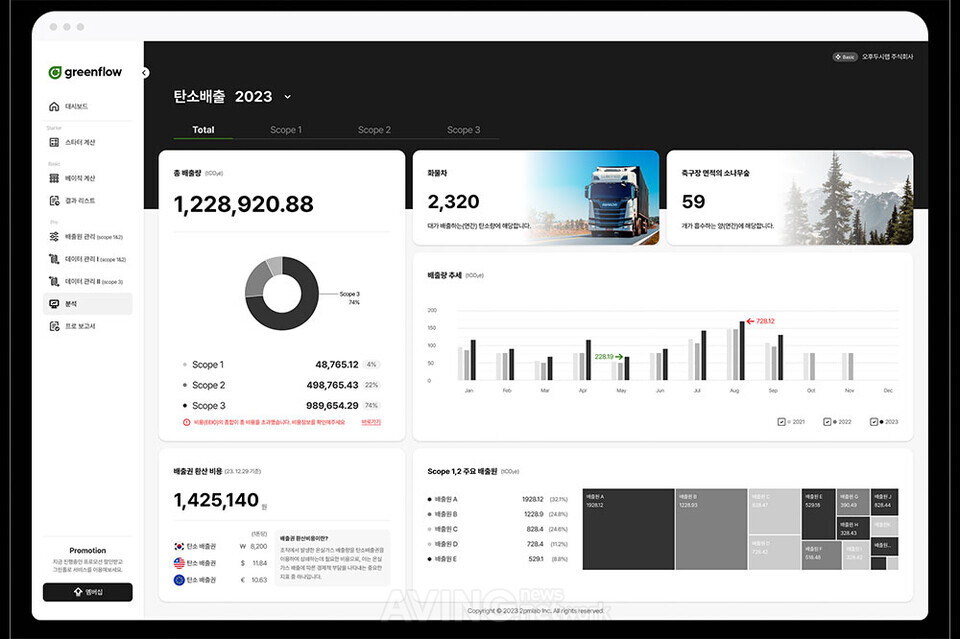The width and height of the screenshot is (960, 639).
Task: Toggle the 2023 legend checkbox
Action: (874, 422)
